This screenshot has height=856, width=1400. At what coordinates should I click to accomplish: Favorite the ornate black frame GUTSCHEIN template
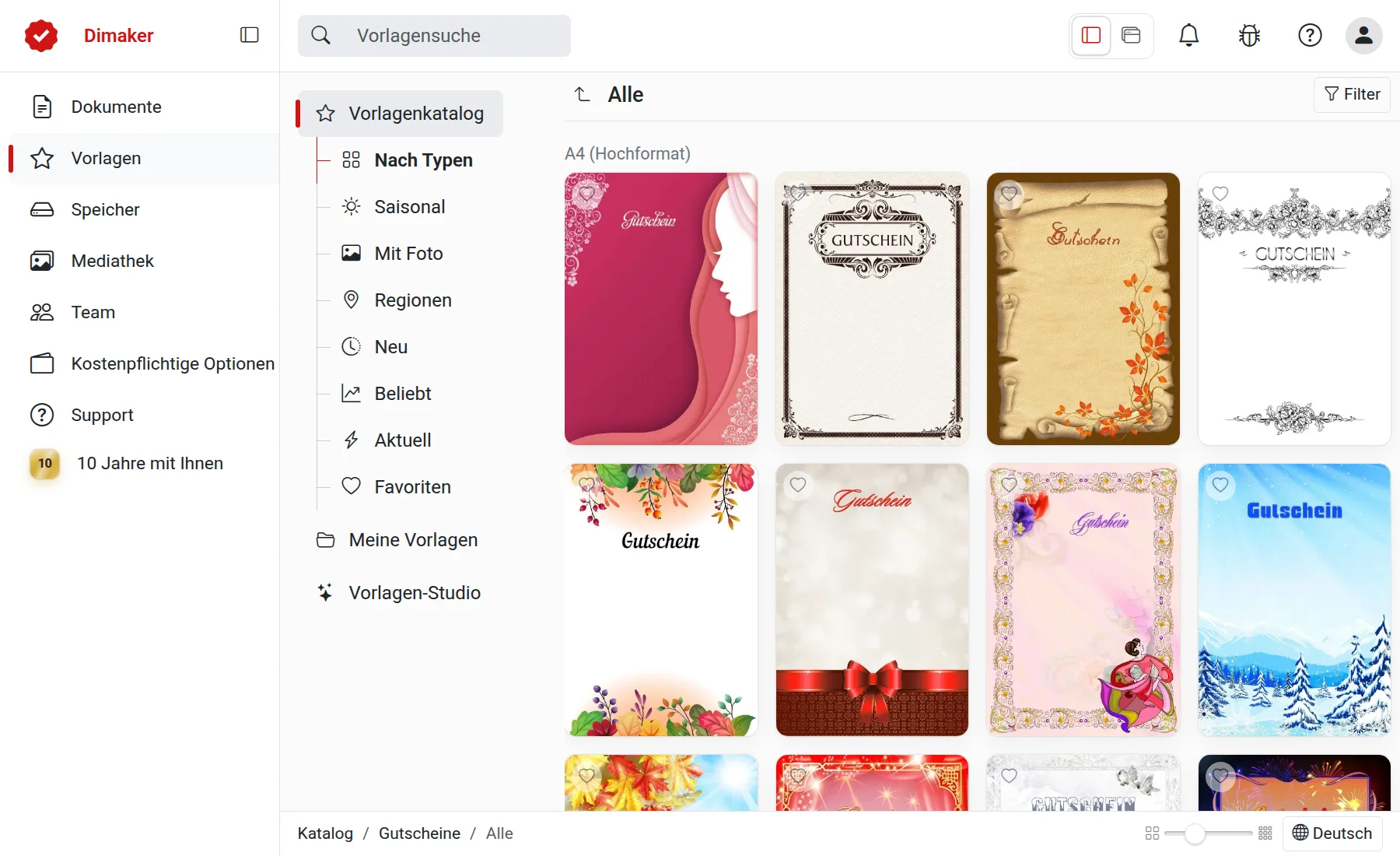click(x=798, y=194)
